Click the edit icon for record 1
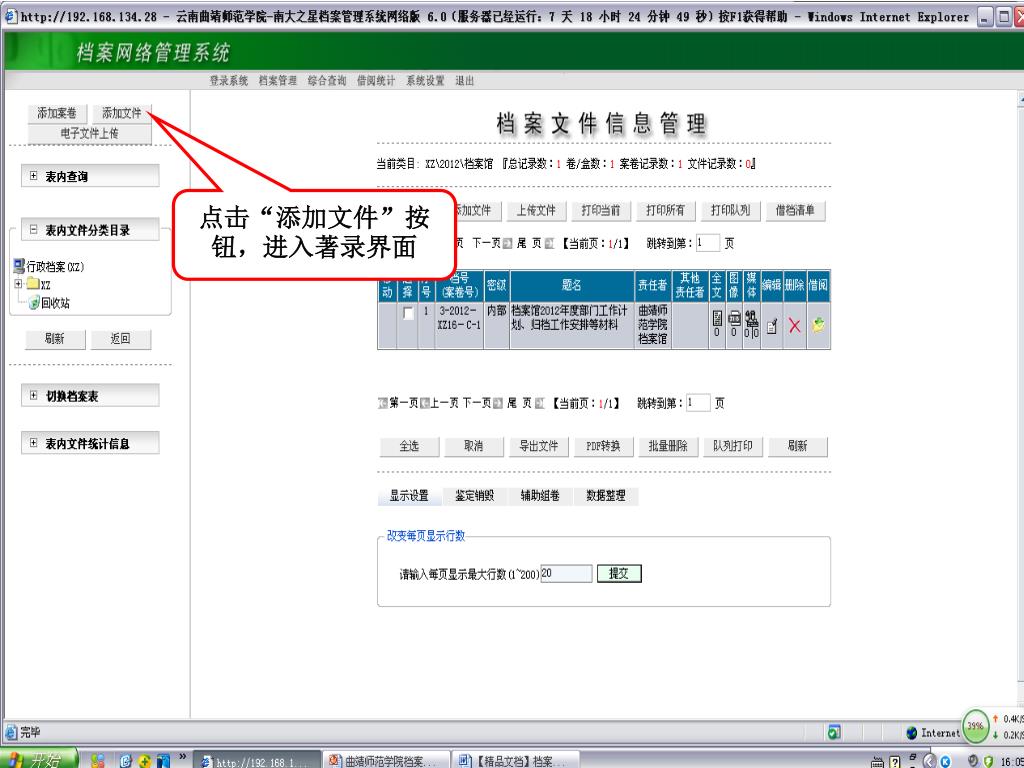The width and height of the screenshot is (1024, 768). 771,326
